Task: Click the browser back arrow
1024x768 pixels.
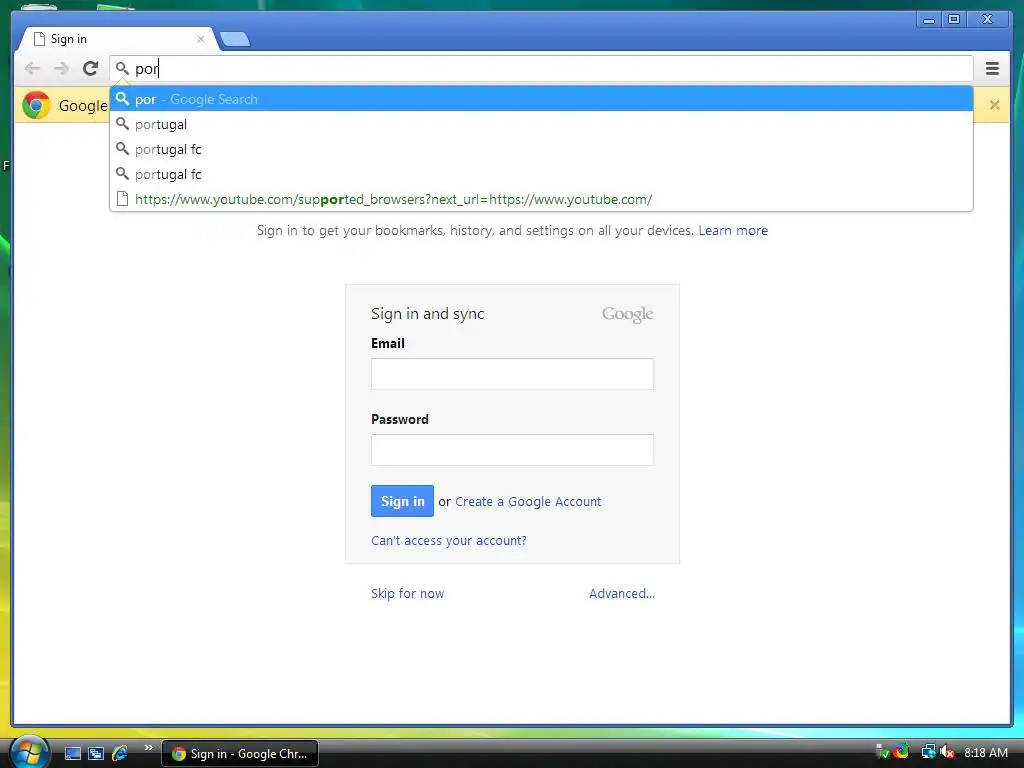Action: pyautogui.click(x=32, y=69)
